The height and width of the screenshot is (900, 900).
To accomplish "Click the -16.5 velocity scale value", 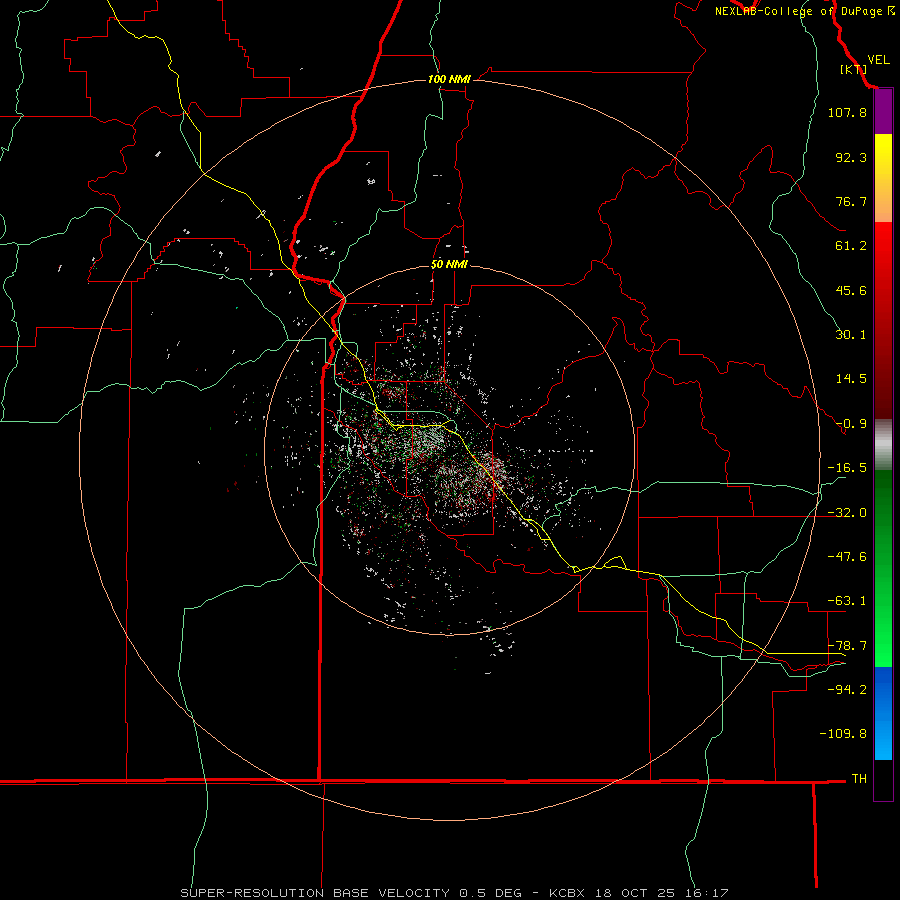I will (x=847, y=468).
